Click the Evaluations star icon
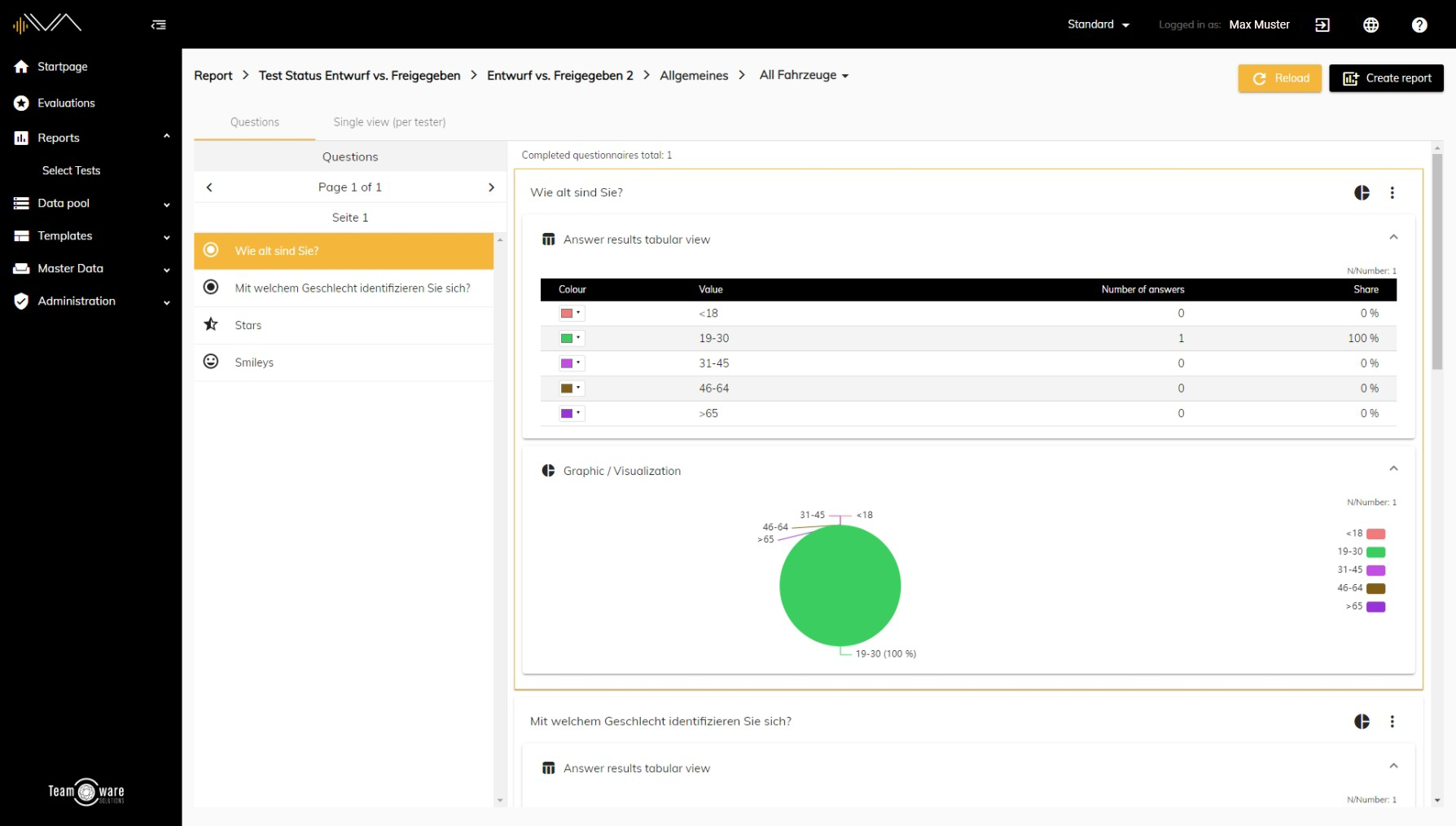 click(21, 103)
